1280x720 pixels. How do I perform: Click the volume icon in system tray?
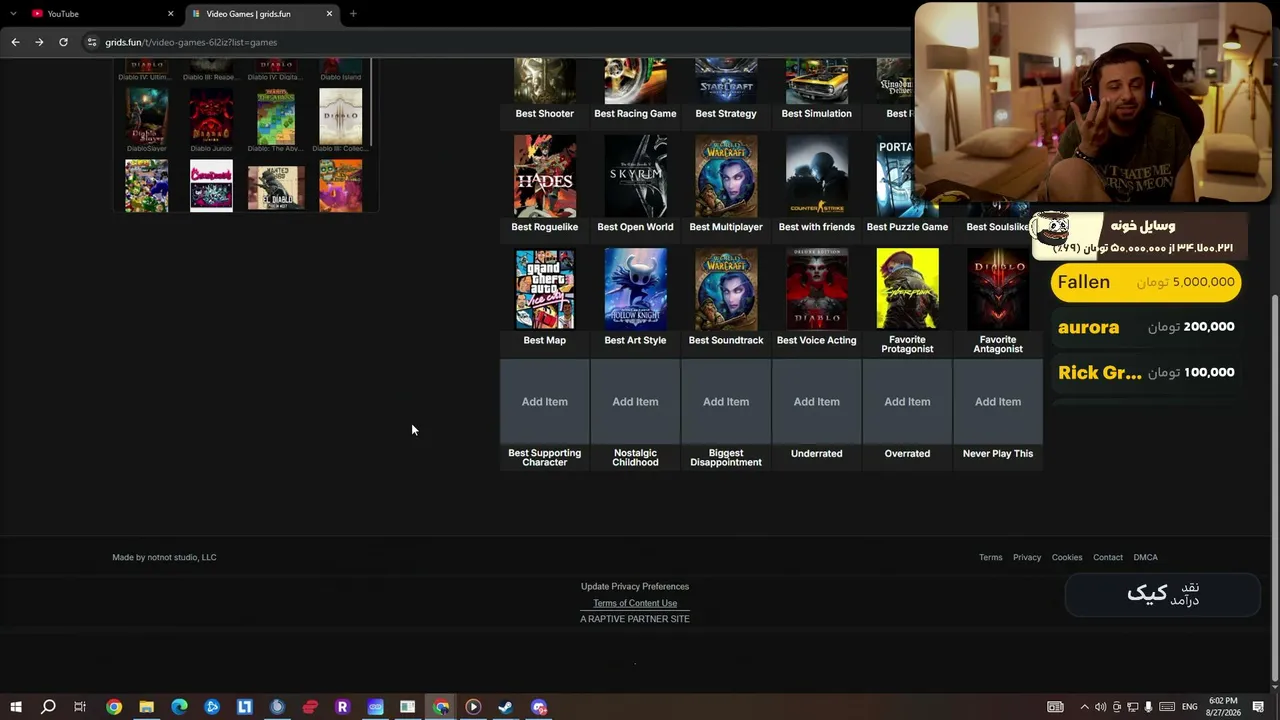[x=1100, y=707]
